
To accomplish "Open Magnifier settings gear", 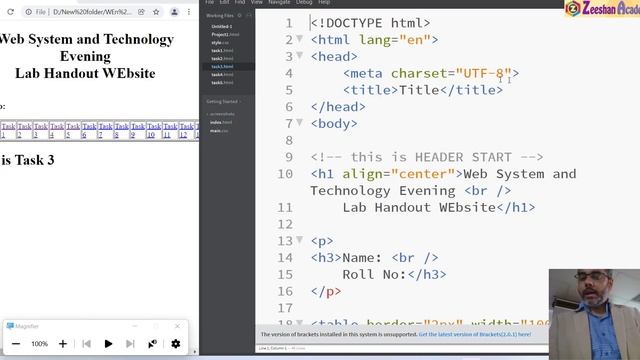I will point(176,344).
